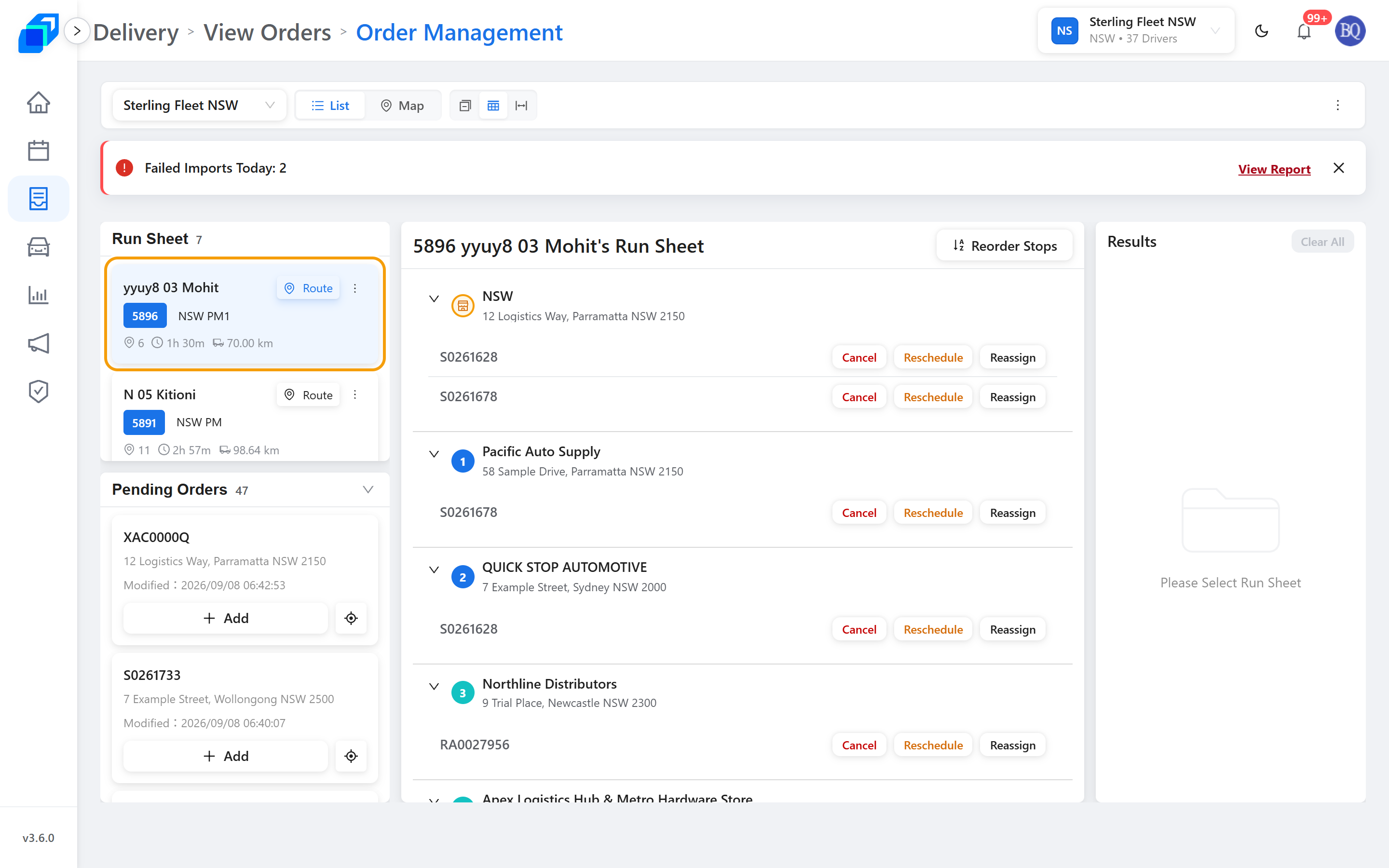The width and height of the screenshot is (1389, 868).
Task: Cancel order S0261678 at Pacific Auto Supply
Action: click(x=858, y=513)
